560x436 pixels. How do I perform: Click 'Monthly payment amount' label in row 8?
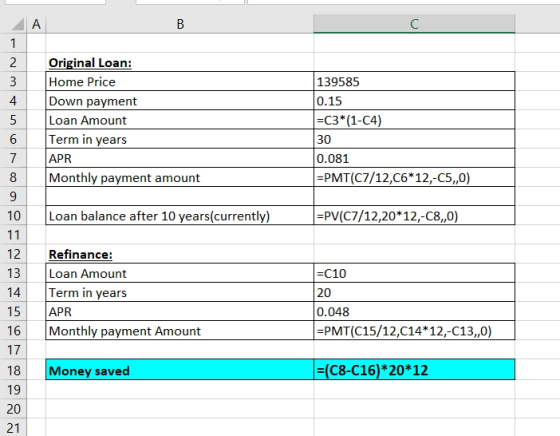click(x=180, y=177)
